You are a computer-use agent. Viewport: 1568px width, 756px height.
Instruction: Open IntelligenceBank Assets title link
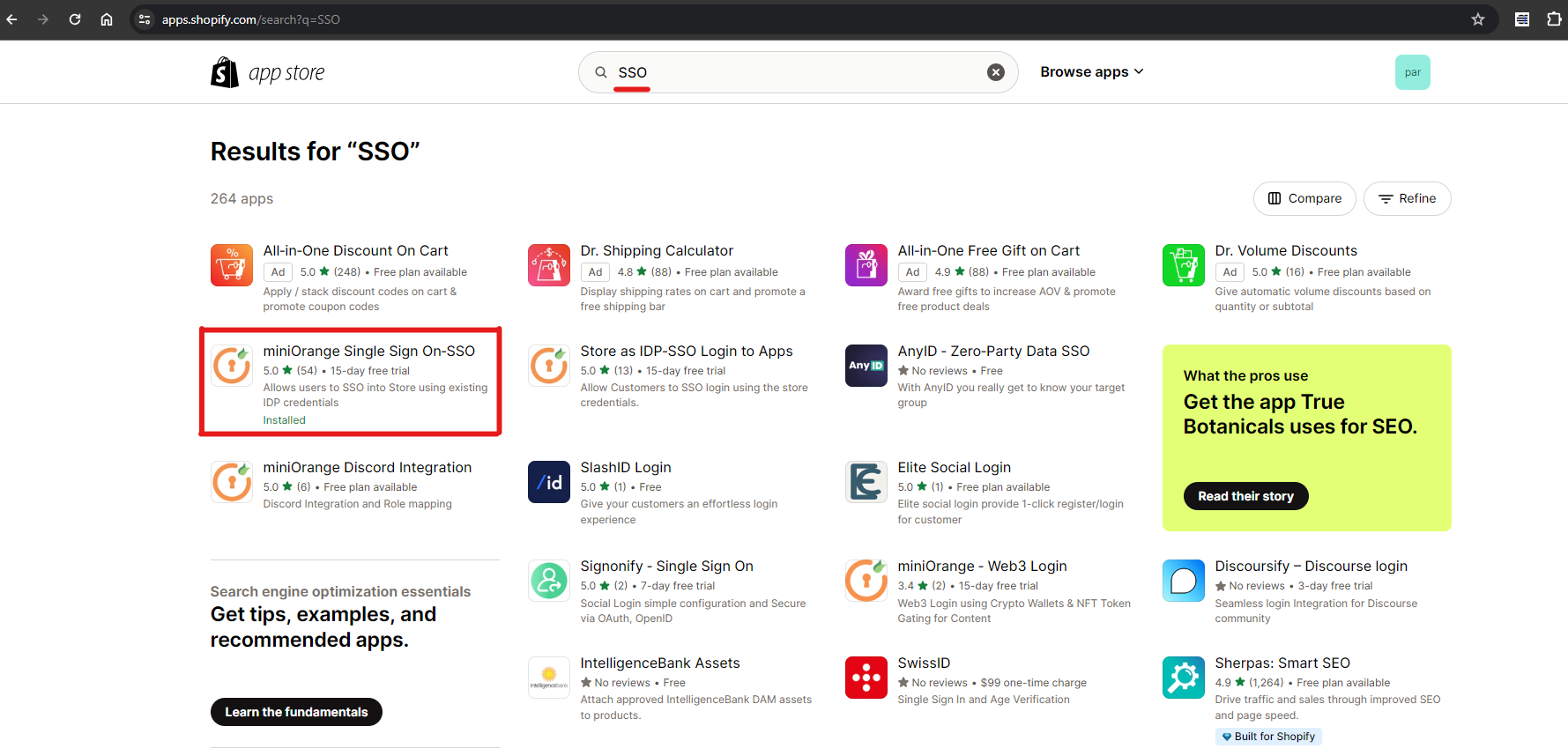click(660, 663)
